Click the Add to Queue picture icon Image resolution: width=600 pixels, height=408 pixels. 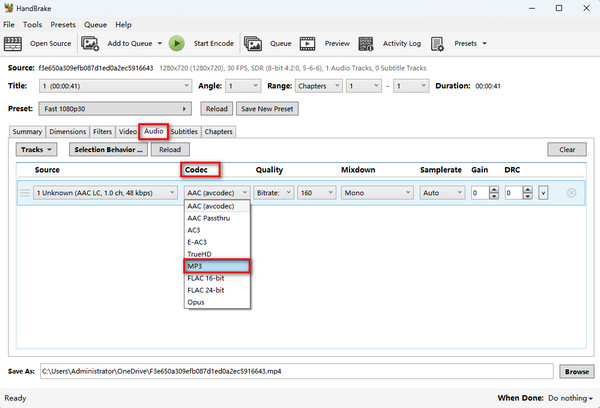tap(90, 44)
